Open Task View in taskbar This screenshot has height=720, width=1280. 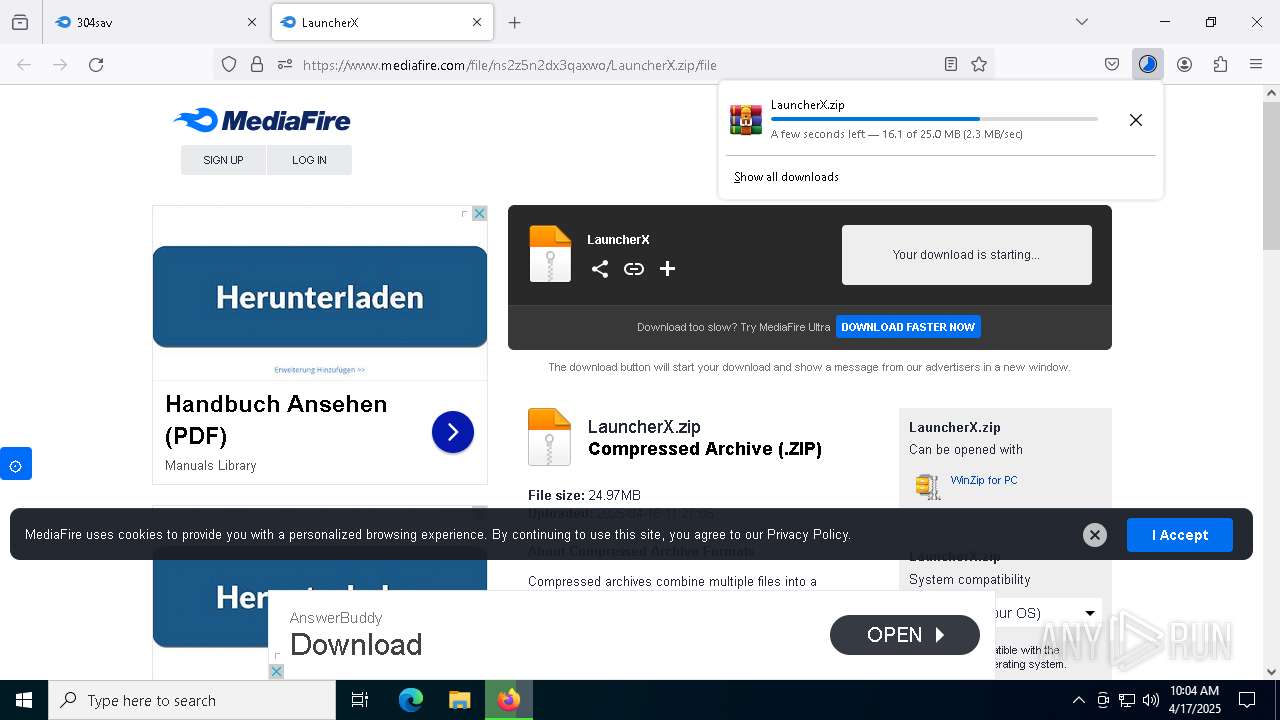coord(360,700)
